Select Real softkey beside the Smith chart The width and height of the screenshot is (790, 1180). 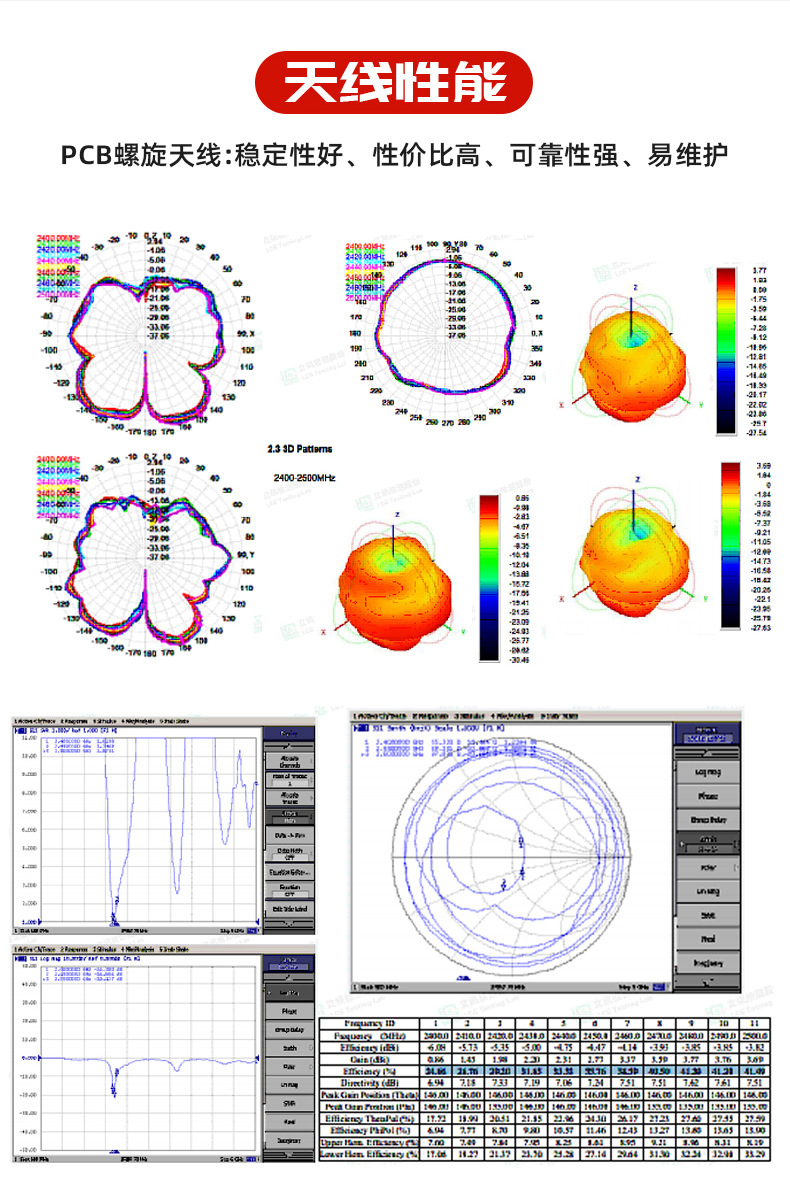pos(708,938)
